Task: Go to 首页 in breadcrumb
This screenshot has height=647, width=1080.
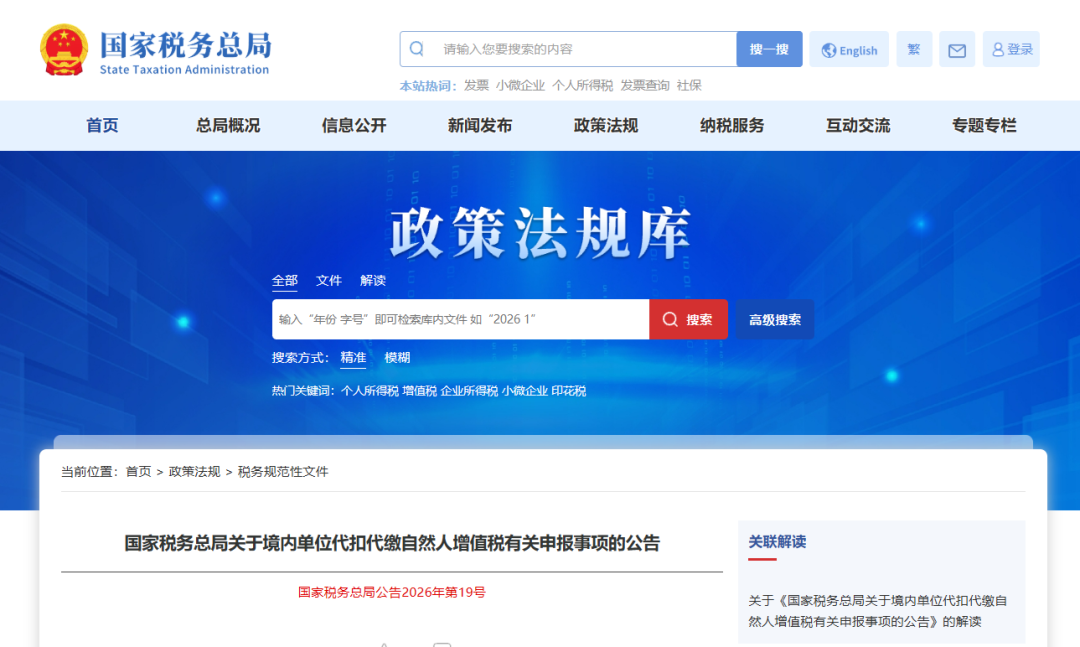Action: click(138, 471)
